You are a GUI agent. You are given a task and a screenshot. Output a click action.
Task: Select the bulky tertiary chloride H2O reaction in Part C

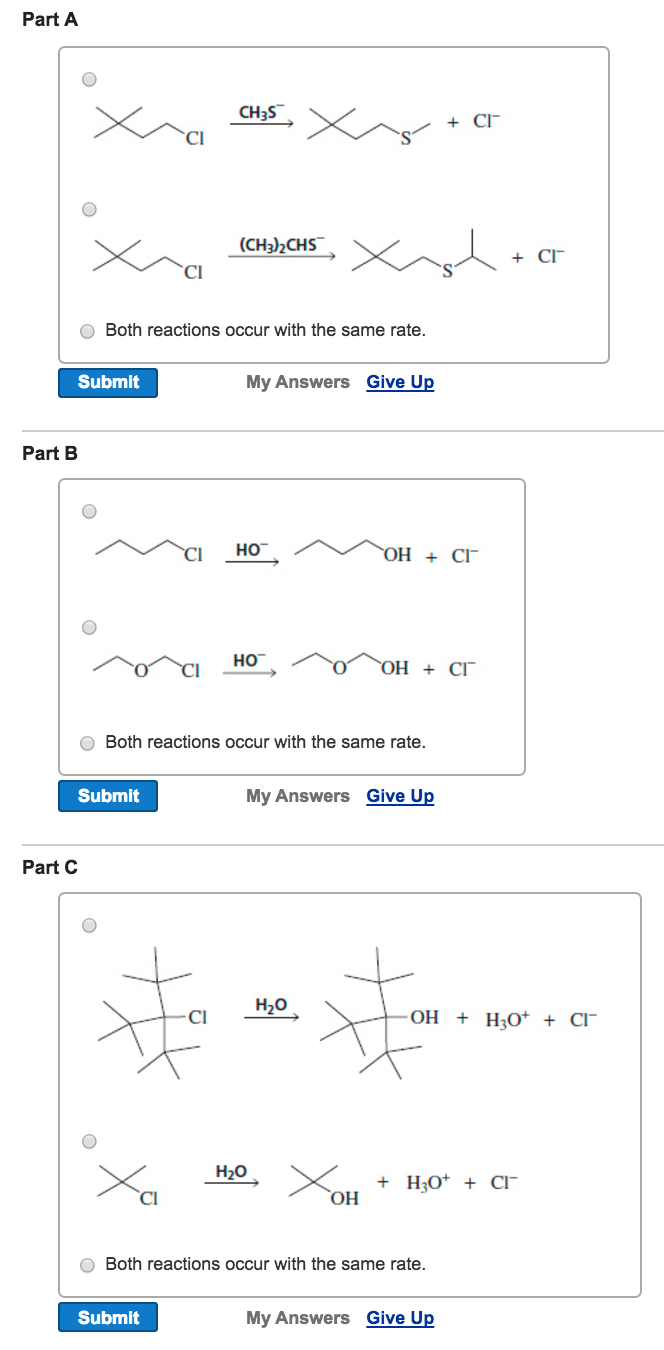point(89,925)
